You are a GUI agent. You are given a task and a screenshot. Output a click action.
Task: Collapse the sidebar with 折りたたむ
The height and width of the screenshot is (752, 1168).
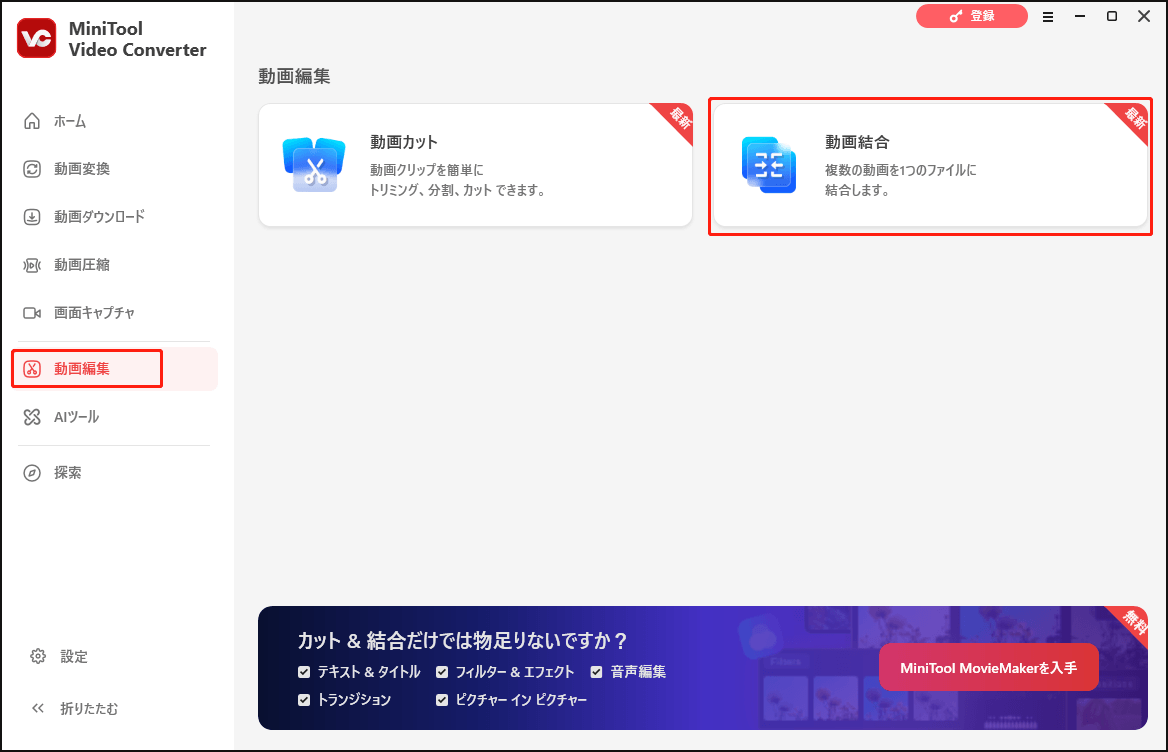[x=74, y=709]
